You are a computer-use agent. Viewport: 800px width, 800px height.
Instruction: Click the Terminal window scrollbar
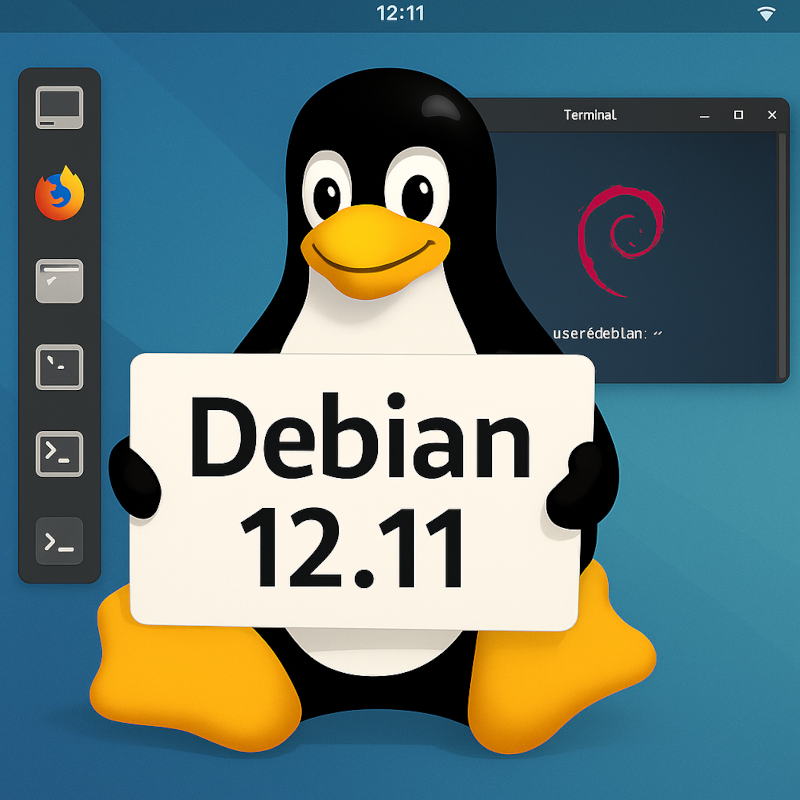coord(782,255)
